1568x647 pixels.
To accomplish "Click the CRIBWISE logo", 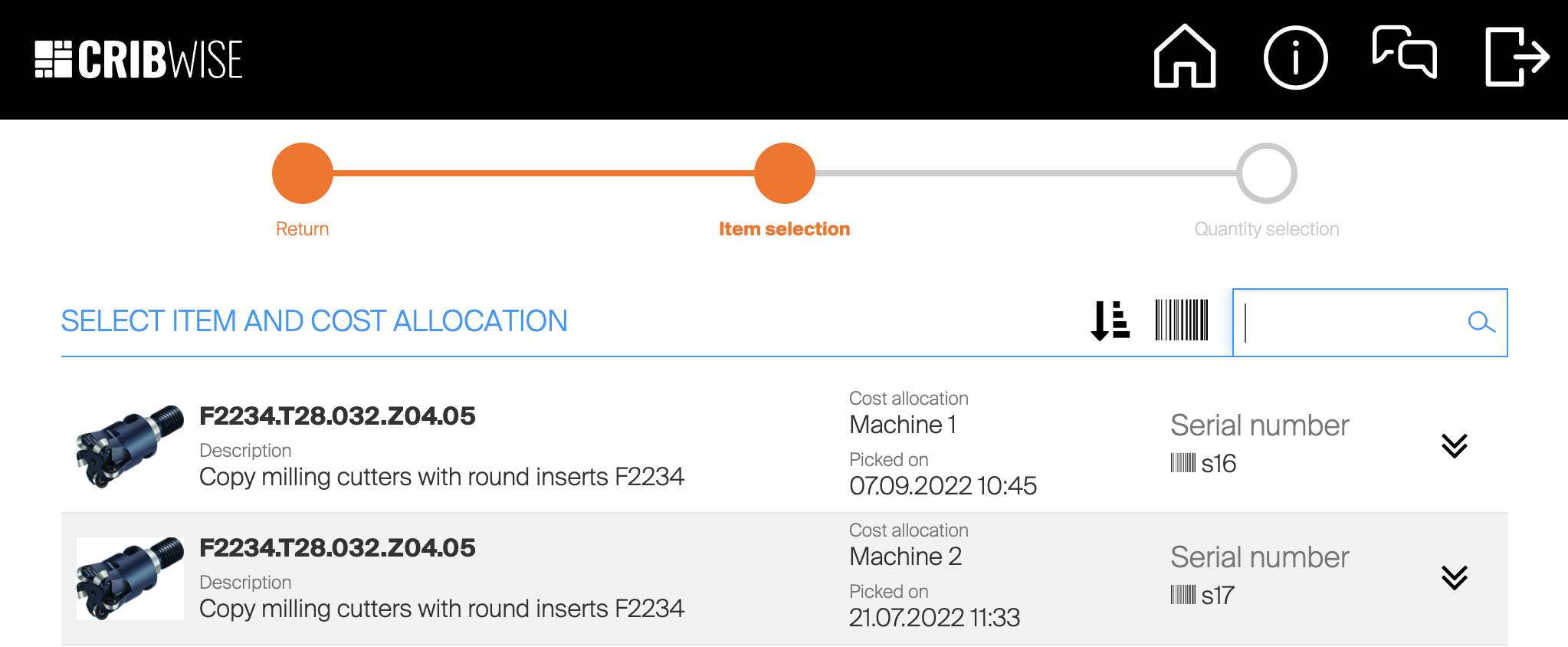I will [x=139, y=60].
